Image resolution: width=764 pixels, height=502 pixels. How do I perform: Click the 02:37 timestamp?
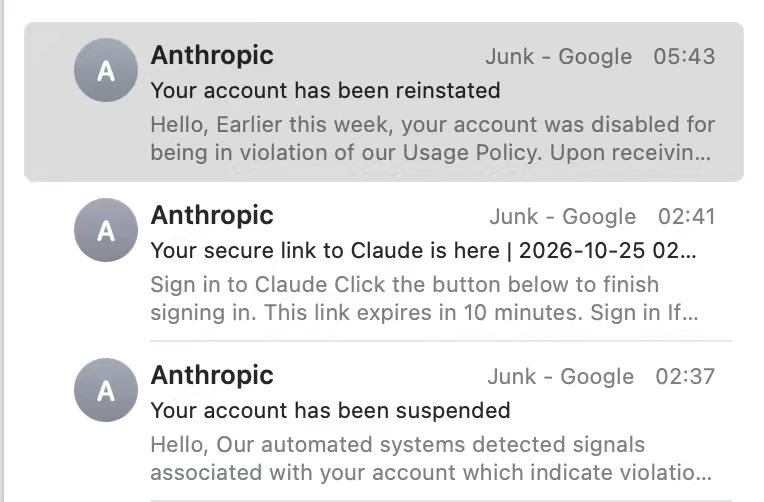pyautogui.click(x=685, y=376)
